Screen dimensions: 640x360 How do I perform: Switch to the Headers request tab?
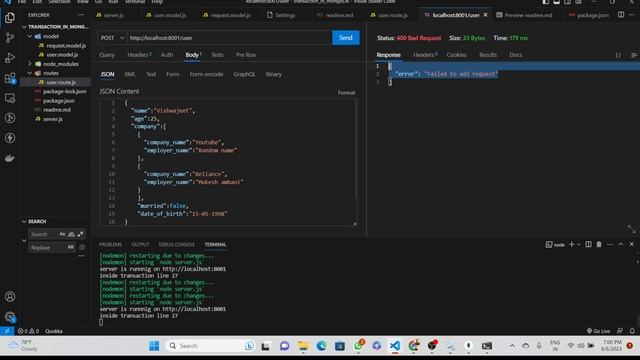click(x=139, y=55)
